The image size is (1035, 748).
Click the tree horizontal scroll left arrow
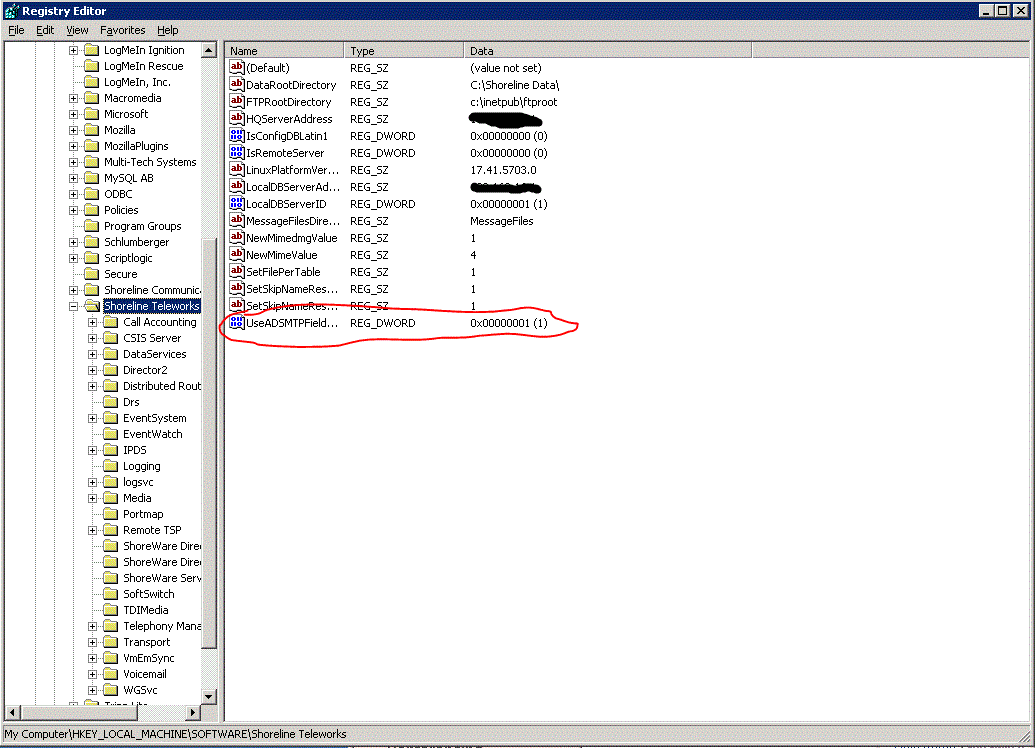[12, 712]
